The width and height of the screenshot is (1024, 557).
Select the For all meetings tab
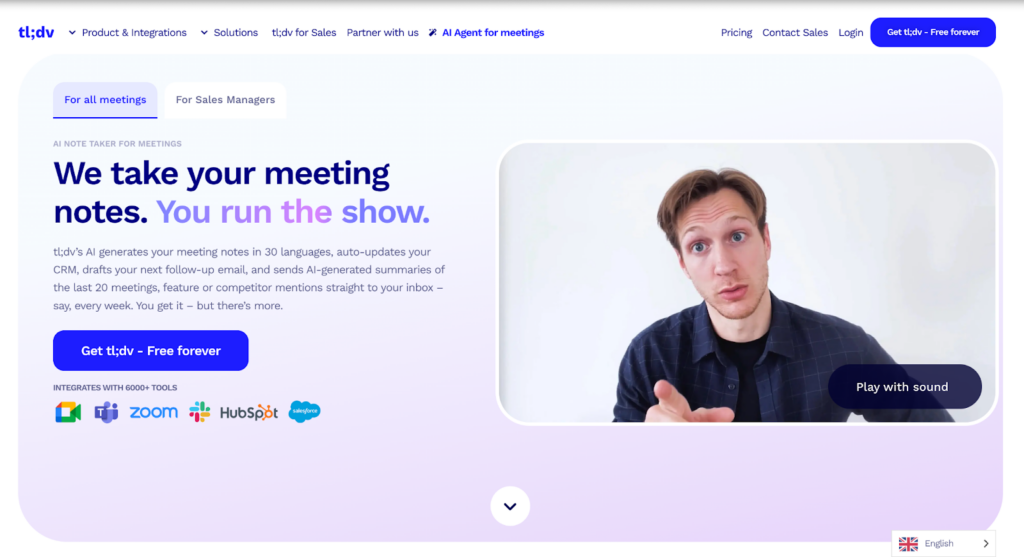click(x=105, y=100)
